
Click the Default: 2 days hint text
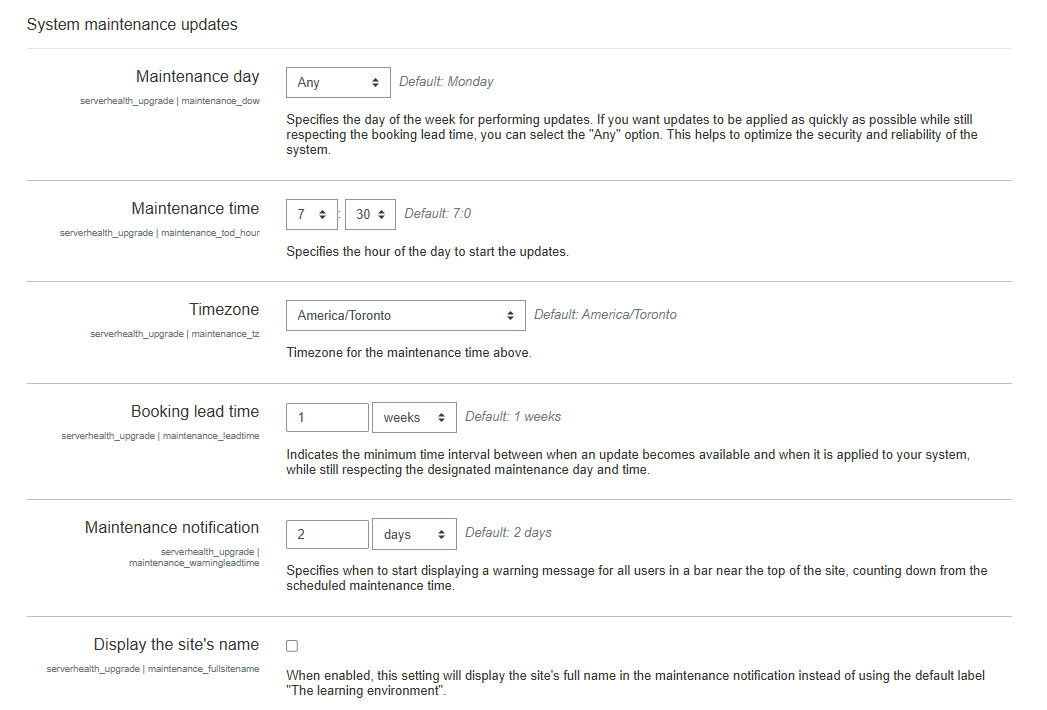pyautogui.click(x=508, y=533)
